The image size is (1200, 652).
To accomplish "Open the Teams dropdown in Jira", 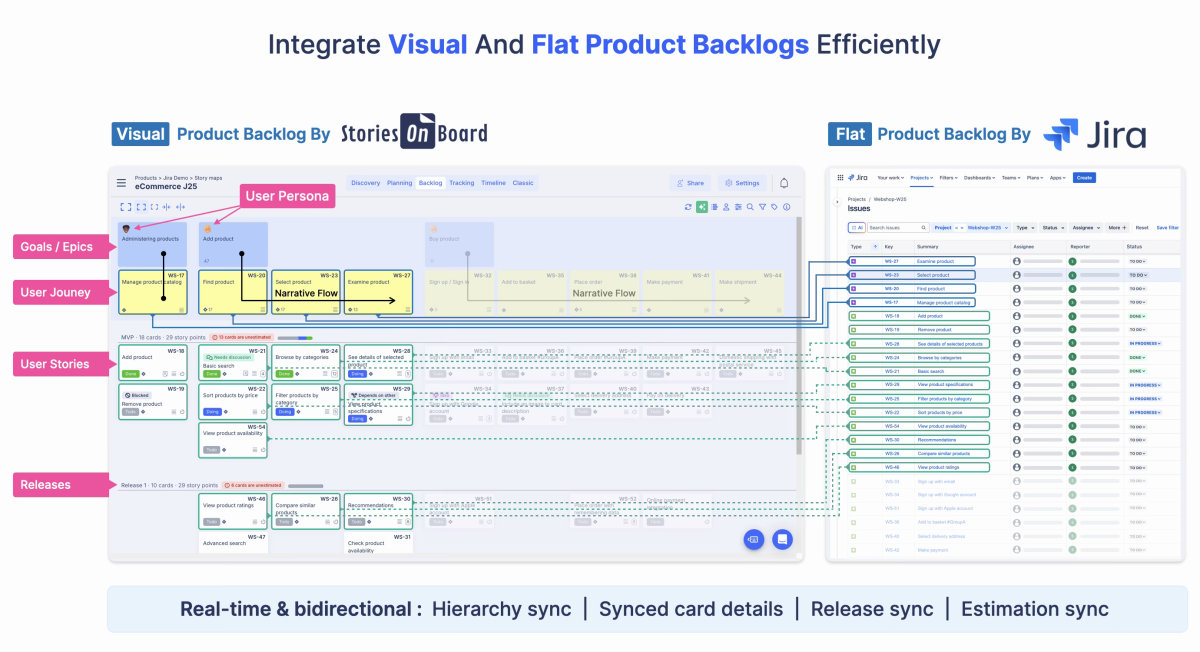I will tap(1011, 178).
